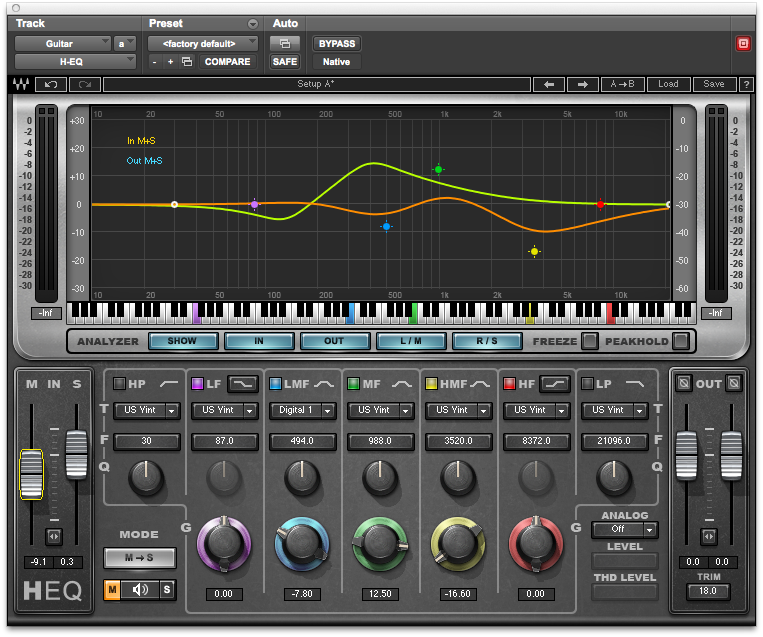Open the help question mark button
The height and width of the screenshot is (637, 763).
pos(746,85)
